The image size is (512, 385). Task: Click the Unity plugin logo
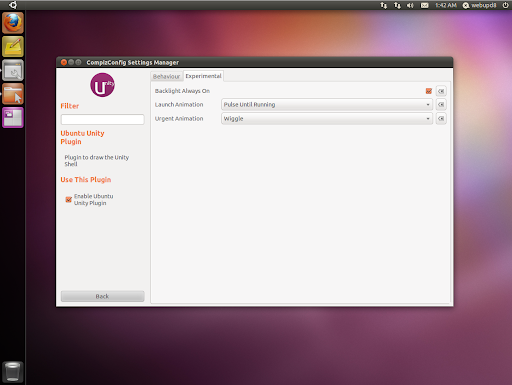(102, 85)
